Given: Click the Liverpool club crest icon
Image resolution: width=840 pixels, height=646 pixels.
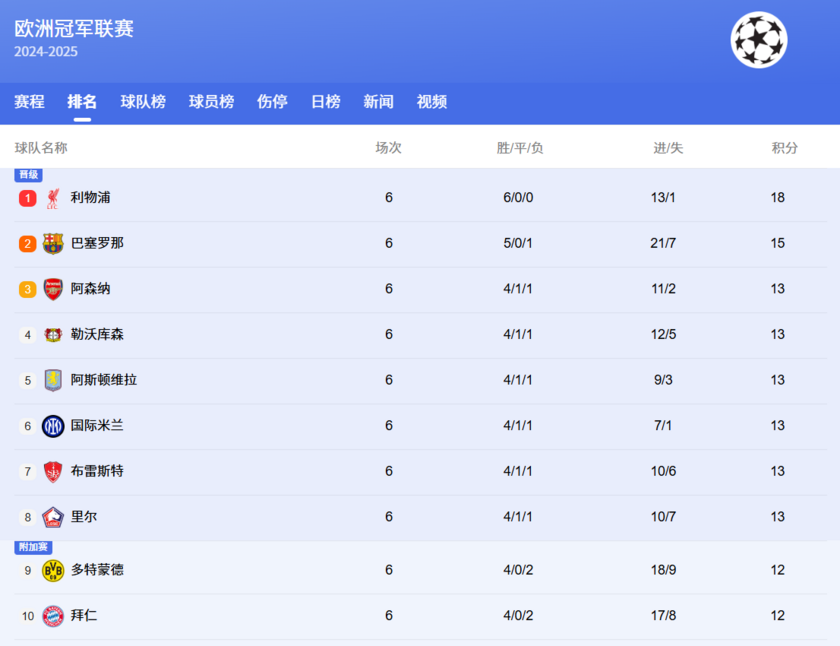Looking at the screenshot, I should point(51,197).
